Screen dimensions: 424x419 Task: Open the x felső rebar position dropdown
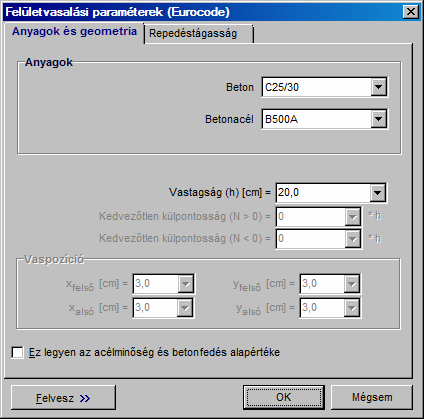[185, 284]
